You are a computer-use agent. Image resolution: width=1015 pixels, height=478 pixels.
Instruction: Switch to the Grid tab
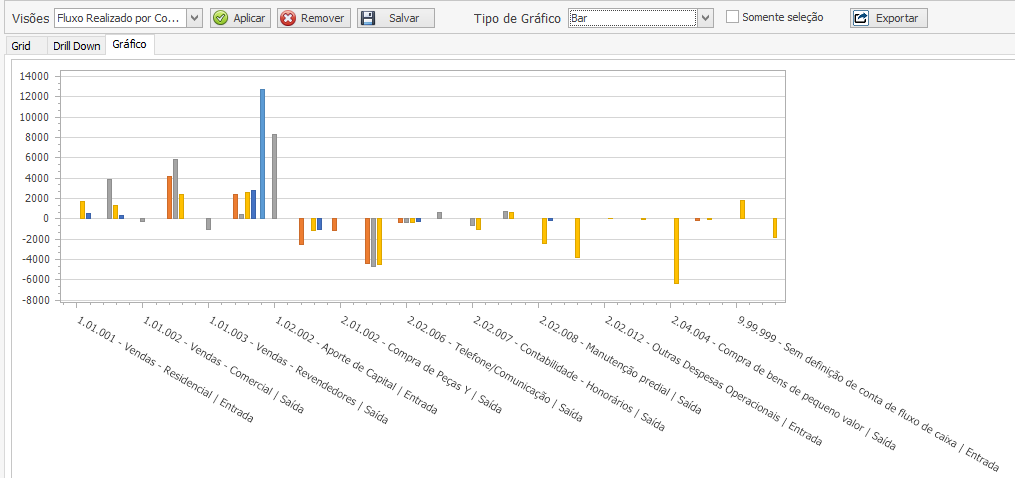21,46
